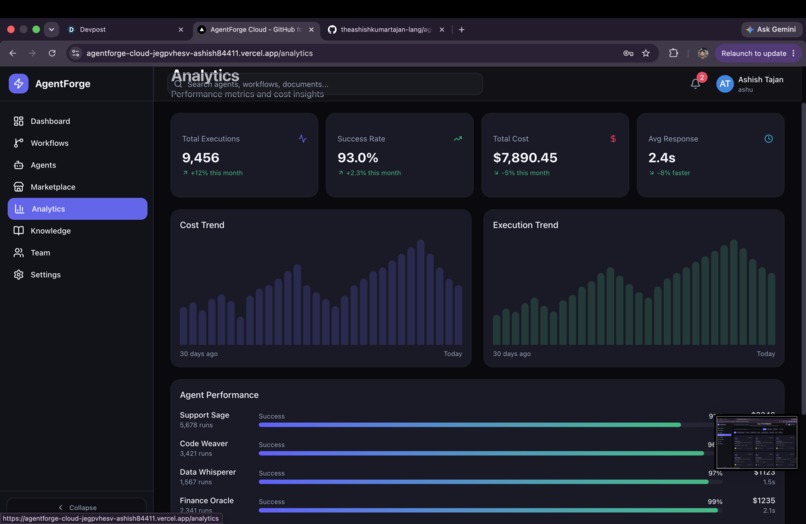Click the Chrome profile avatar icon
This screenshot has height=524, width=806.
[703, 53]
